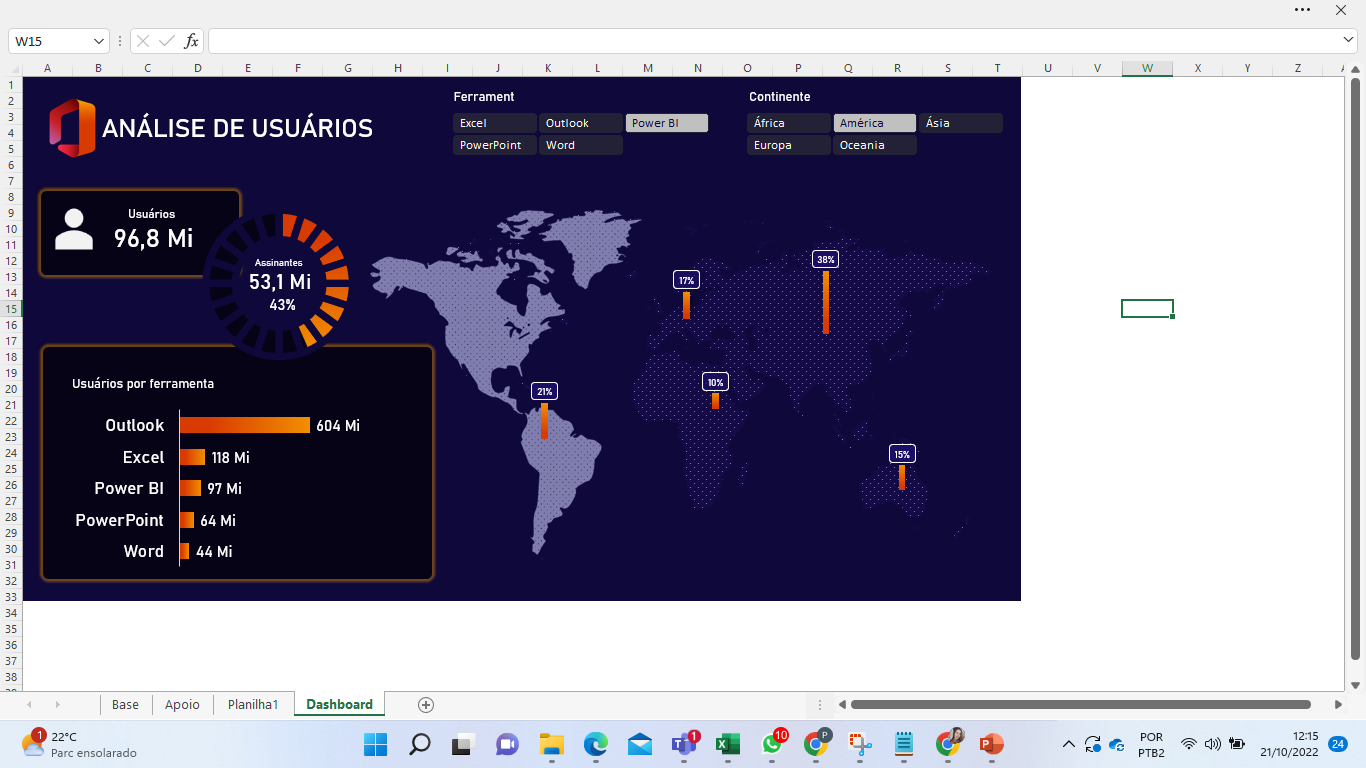Enable the Outlook slicer filter
This screenshot has width=1366, height=768.
pyautogui.click(x=580, y=123)
